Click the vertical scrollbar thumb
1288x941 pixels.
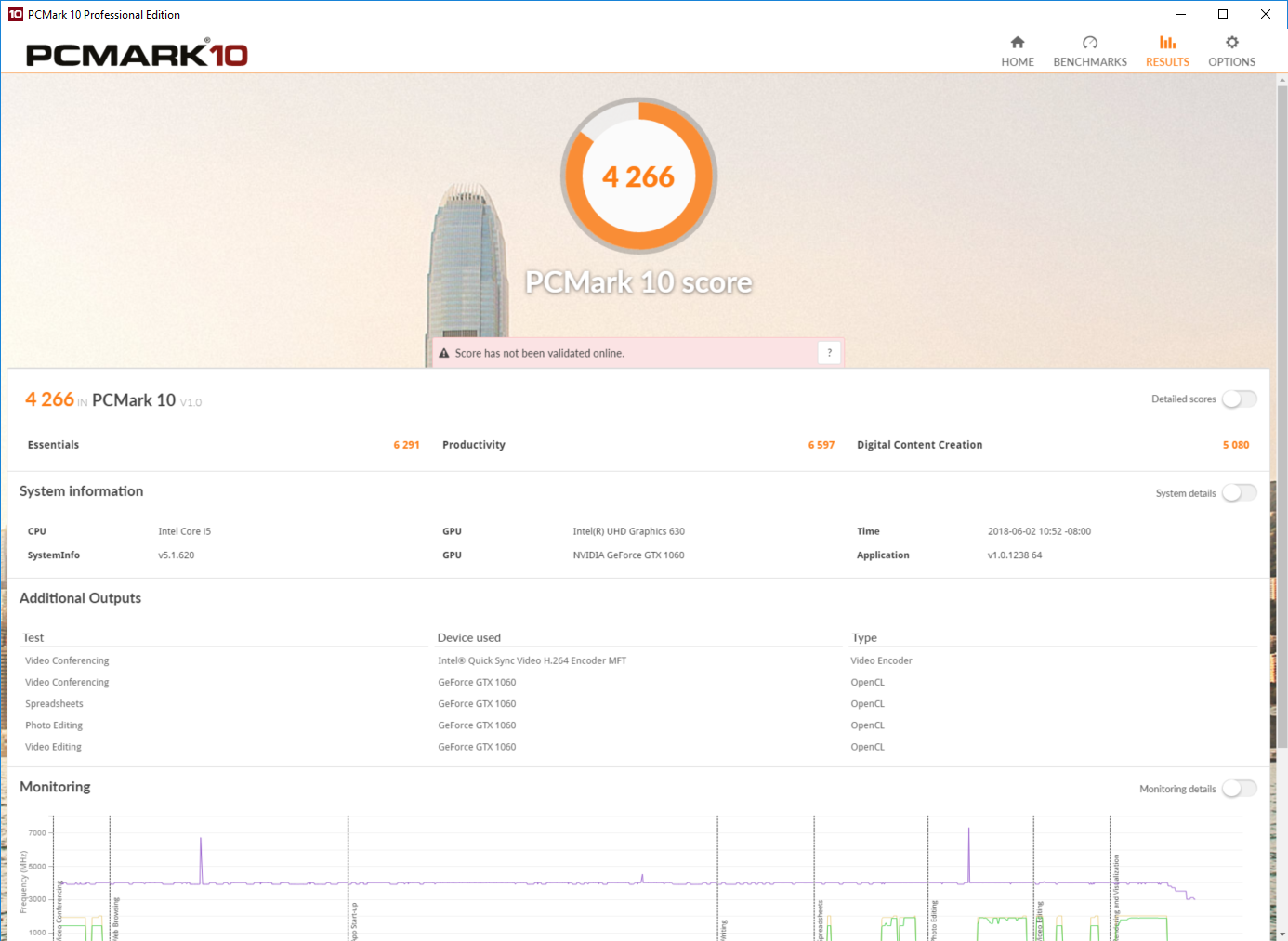[x=1282, y=418]
